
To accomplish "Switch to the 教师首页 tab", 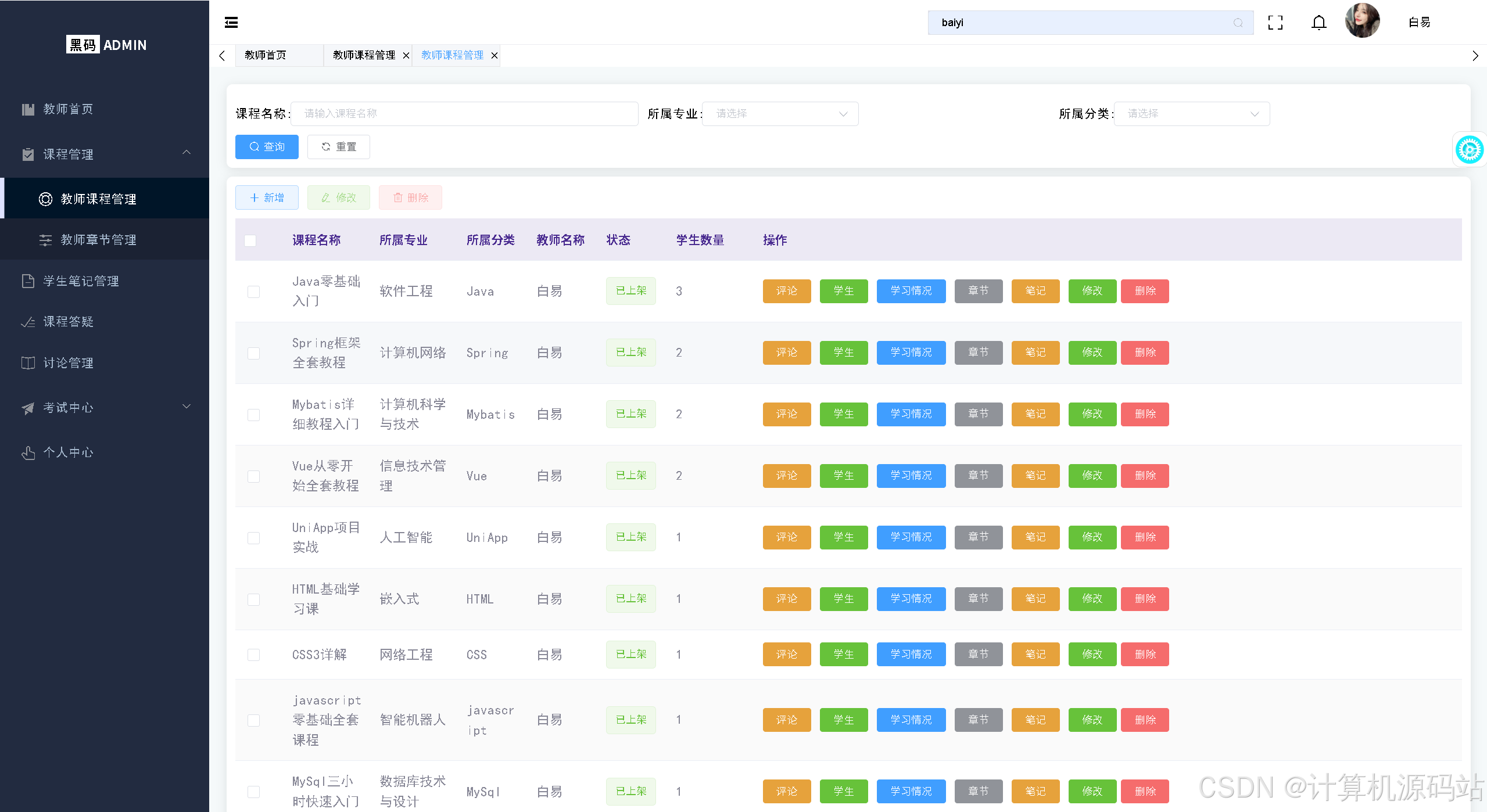I will (x=266, y=55).
